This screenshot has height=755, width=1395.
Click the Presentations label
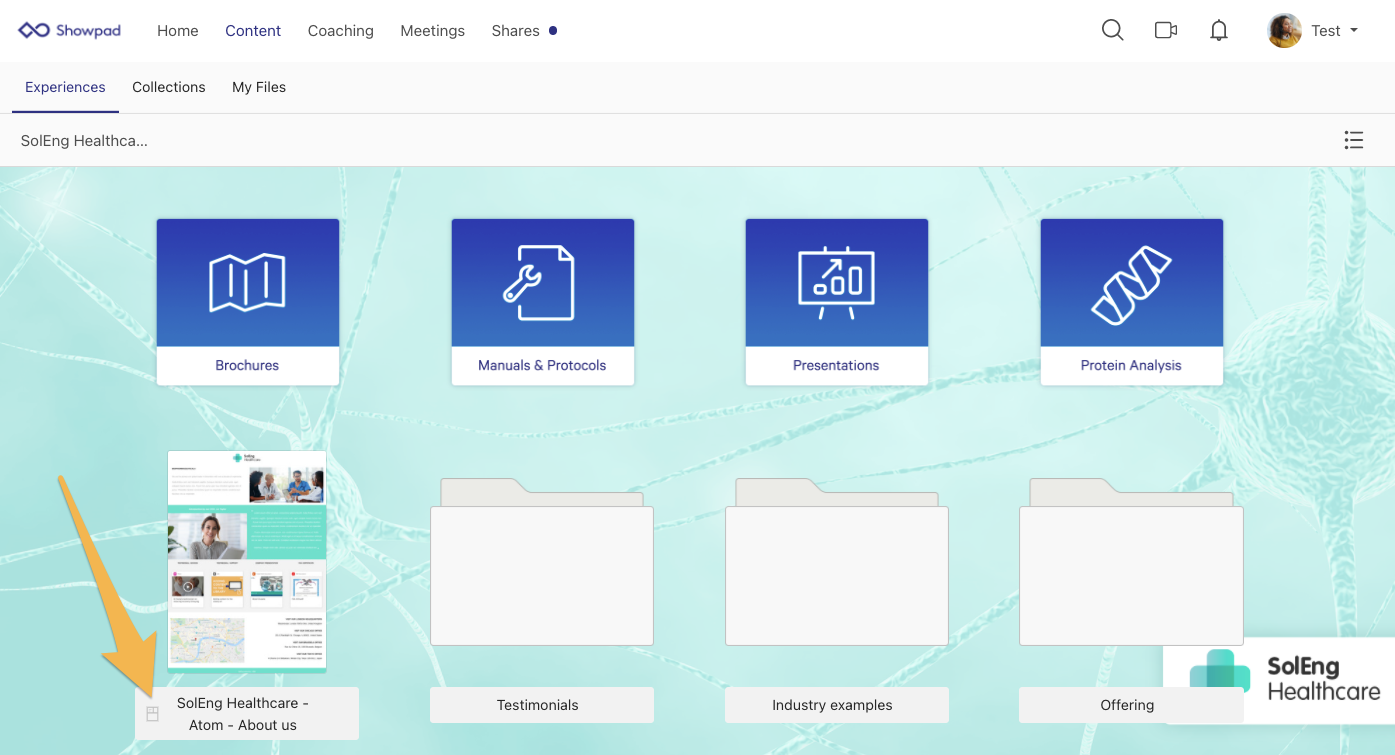click(x=836, y=365)
